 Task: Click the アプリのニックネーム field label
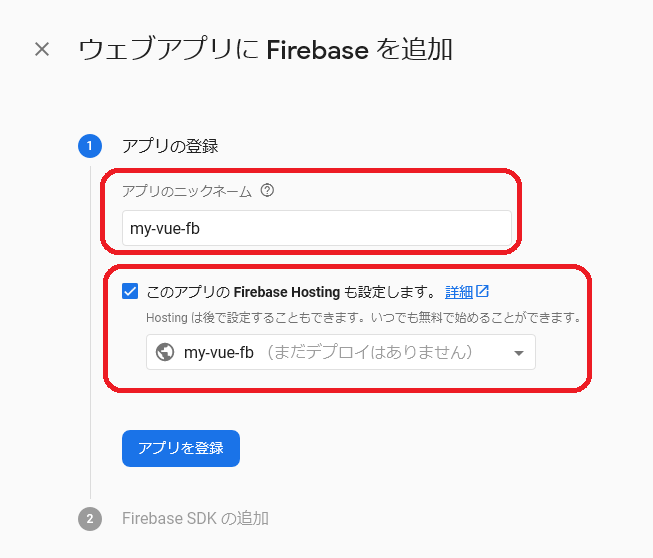[187, 191]
